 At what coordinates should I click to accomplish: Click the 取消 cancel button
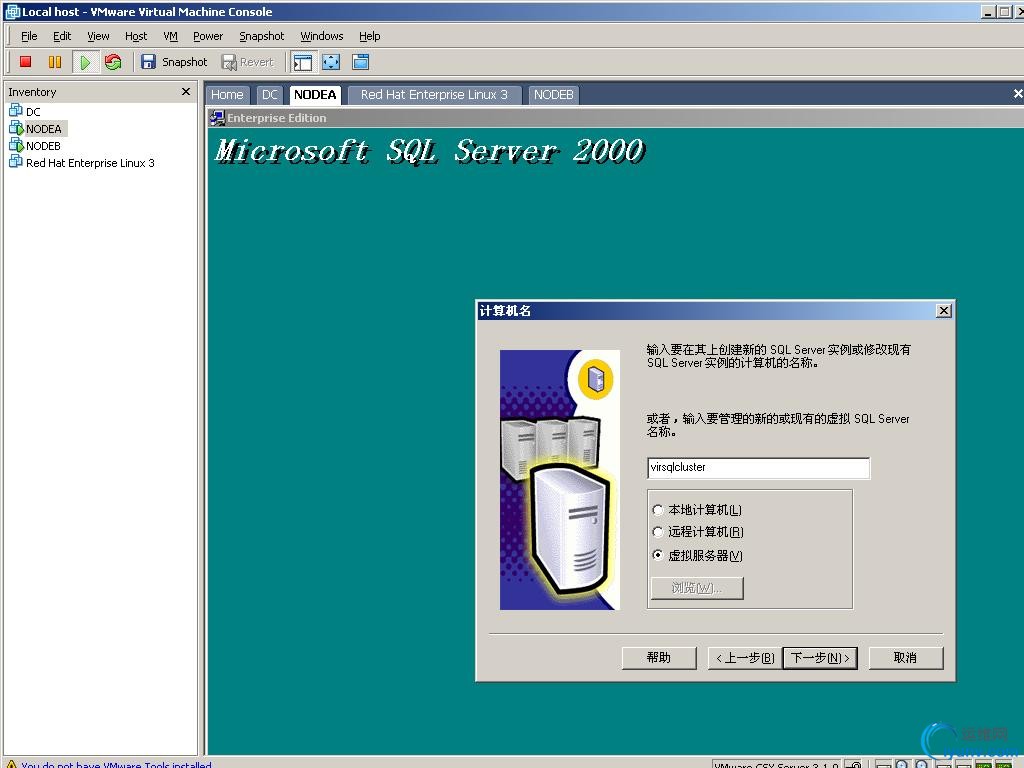pyautogui.click(x=906, y=658)
